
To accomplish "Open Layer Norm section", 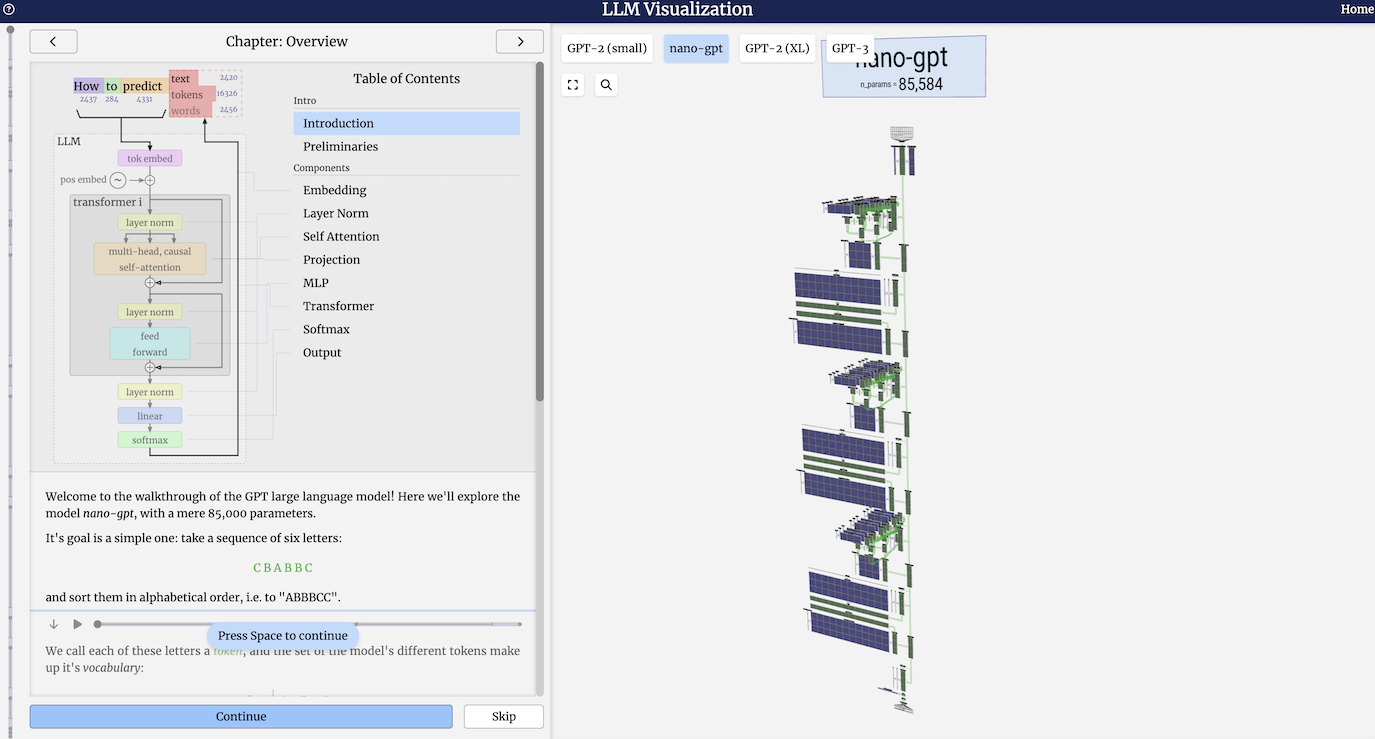I will click(335, 213).
